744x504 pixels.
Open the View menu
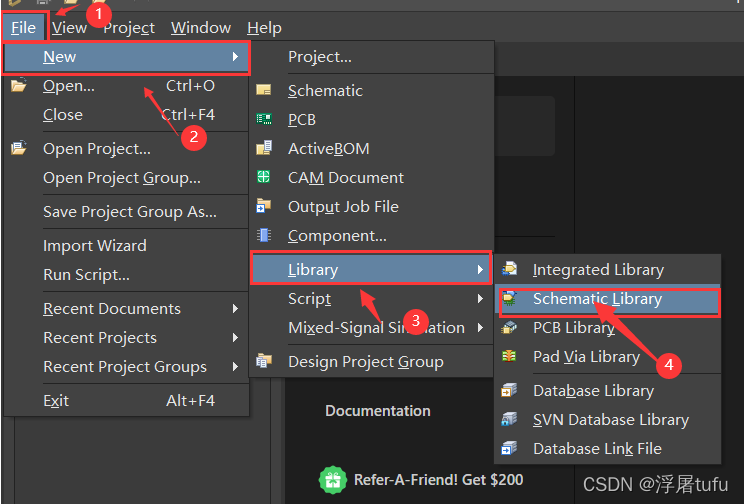tap(69, 28)
